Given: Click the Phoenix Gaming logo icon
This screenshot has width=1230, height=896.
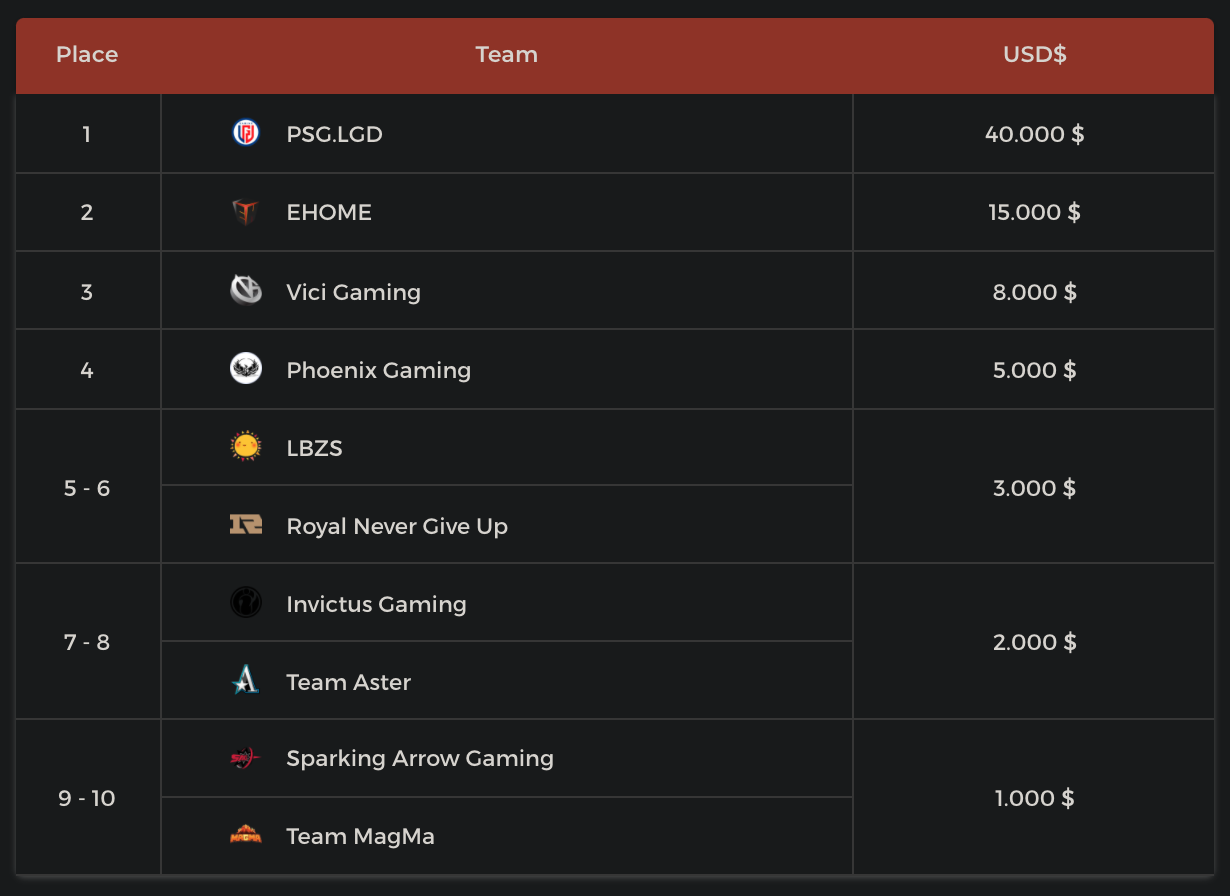Looking at the screenshot, I should point(245,369).
